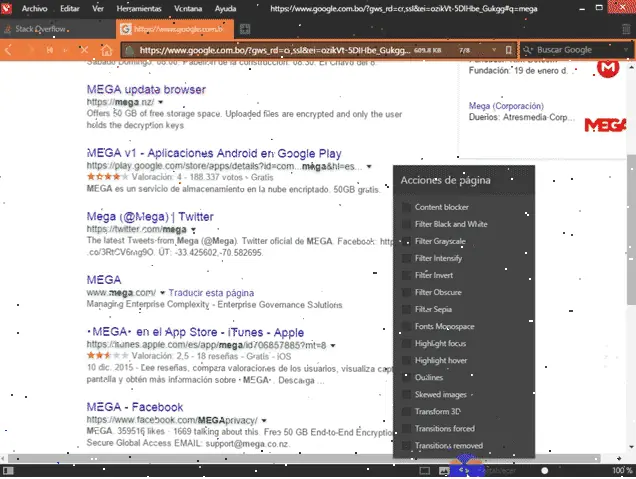The image size is (636, 479).
Task: Go back with the back arrow
Action: [9, 50]
